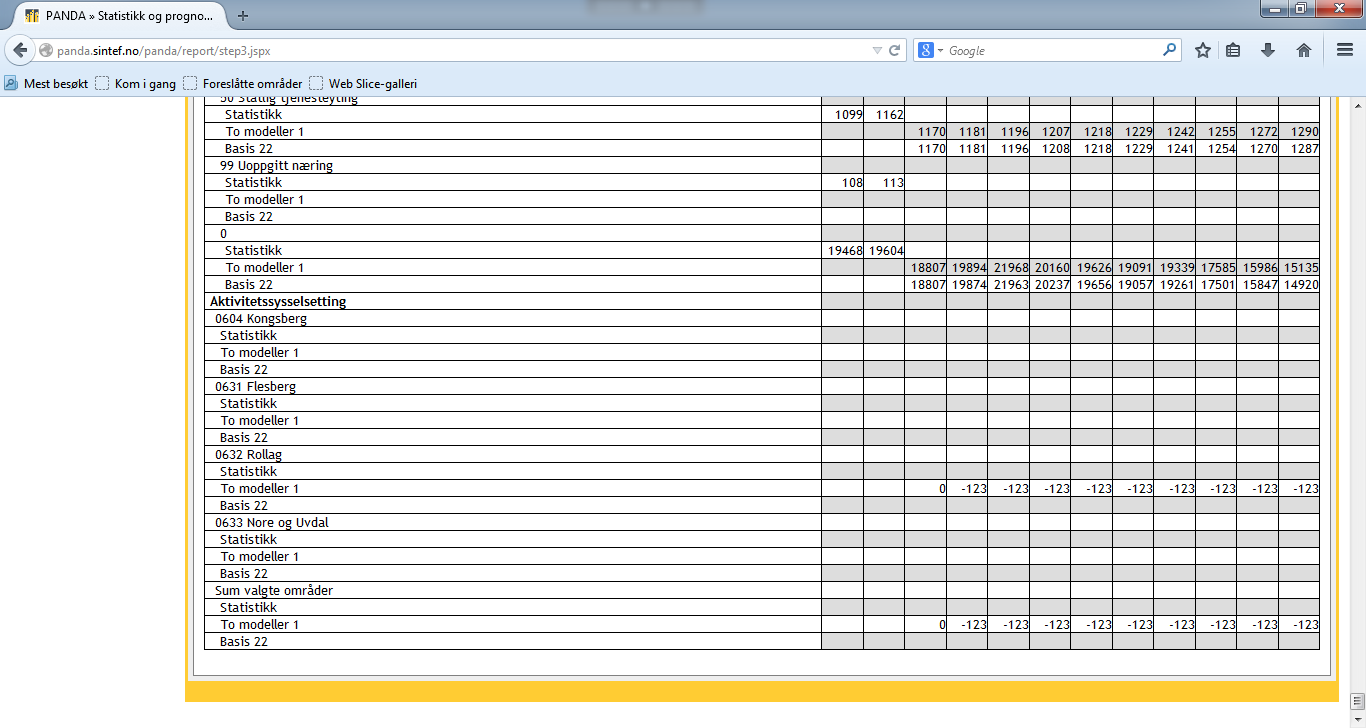Viewport: 1366px width, 728px height.
Task: Select the 0604 Kongsberg row label
Action: pyautogui.click(x=261, y=318)
